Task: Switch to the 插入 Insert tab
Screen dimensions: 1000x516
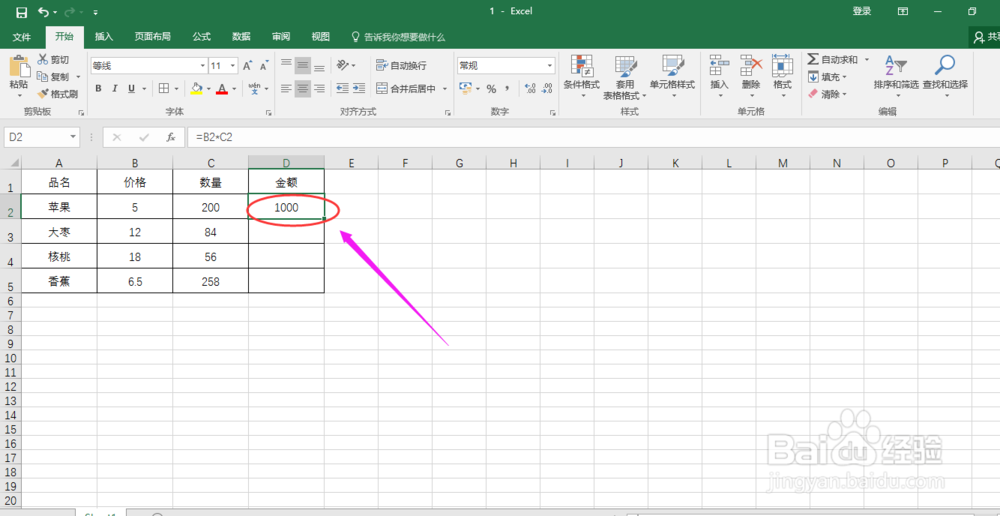Action: (104, 37)
